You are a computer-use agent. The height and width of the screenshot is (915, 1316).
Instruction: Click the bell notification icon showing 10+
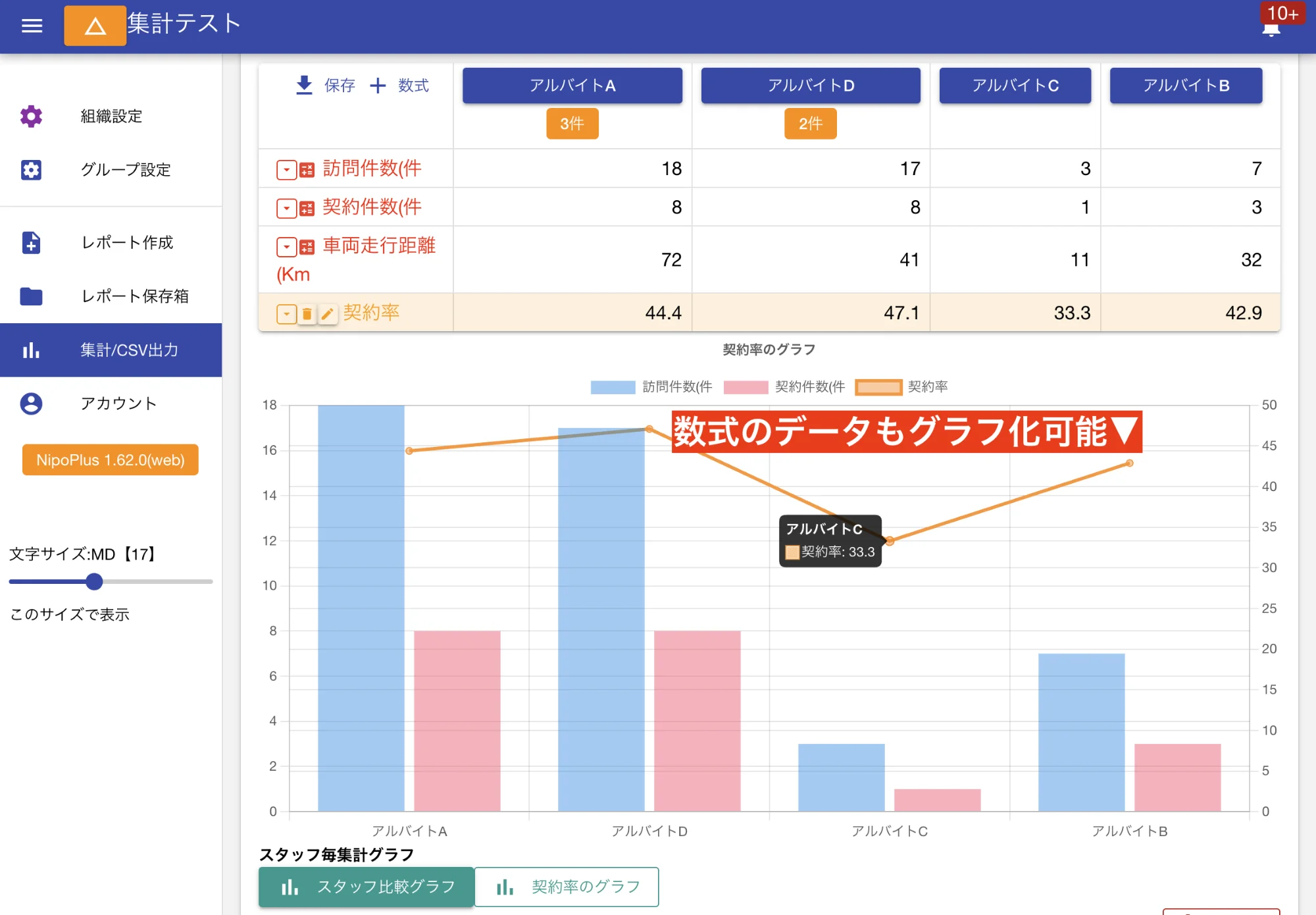[1270, 30]
